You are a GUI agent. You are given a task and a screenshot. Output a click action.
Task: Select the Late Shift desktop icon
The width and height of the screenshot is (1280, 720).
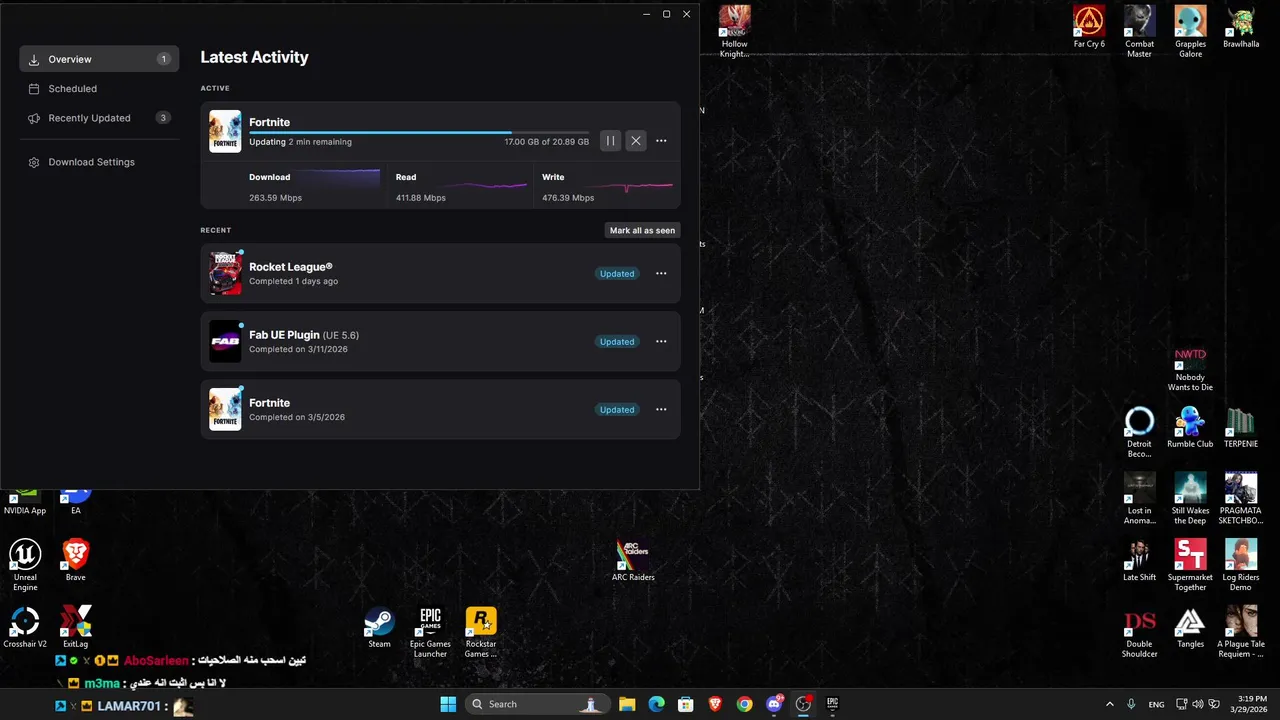(x=1139, y=561)
